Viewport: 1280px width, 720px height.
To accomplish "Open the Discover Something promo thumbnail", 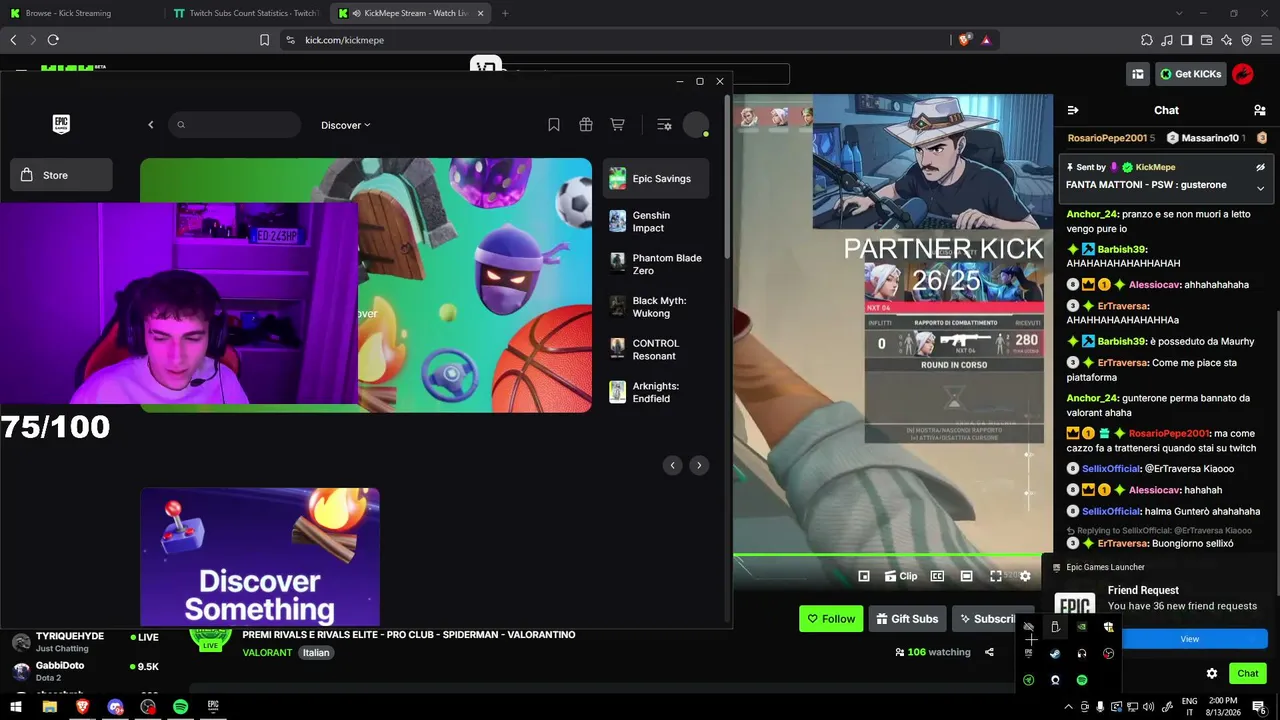I will click(260, 557).
